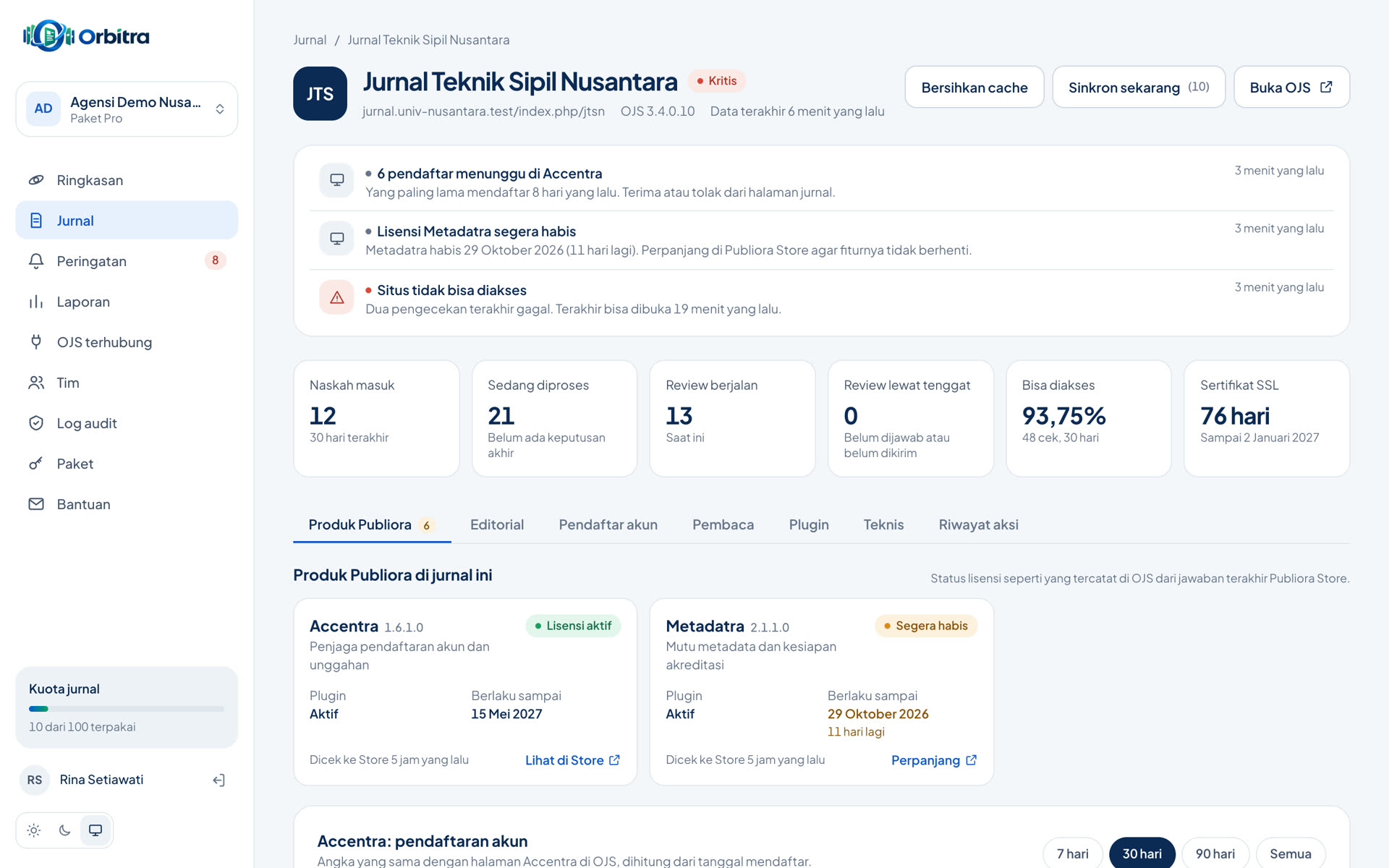Click the JTS journal avatar
The image size is (1389, 868).
320,93
